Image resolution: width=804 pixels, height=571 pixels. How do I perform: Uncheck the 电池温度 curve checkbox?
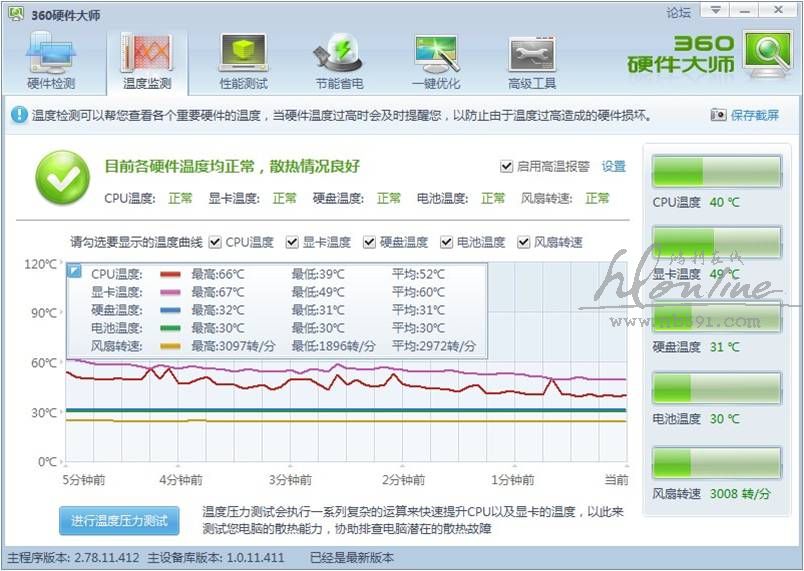click(446, 242)
